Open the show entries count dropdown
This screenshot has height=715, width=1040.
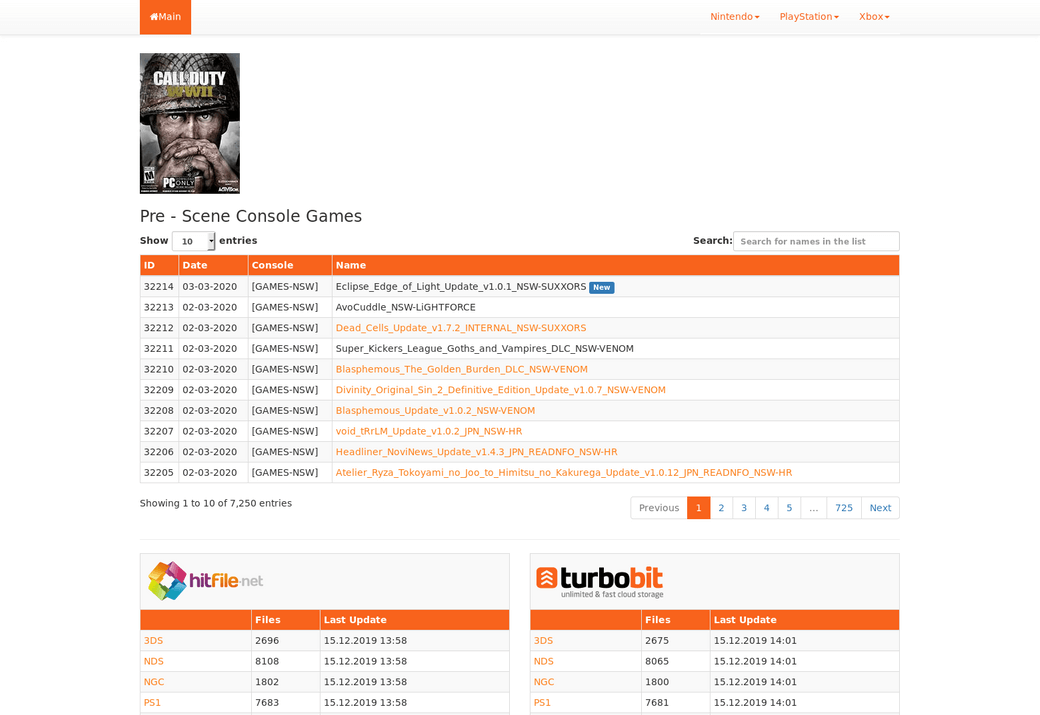click(194, 241)
